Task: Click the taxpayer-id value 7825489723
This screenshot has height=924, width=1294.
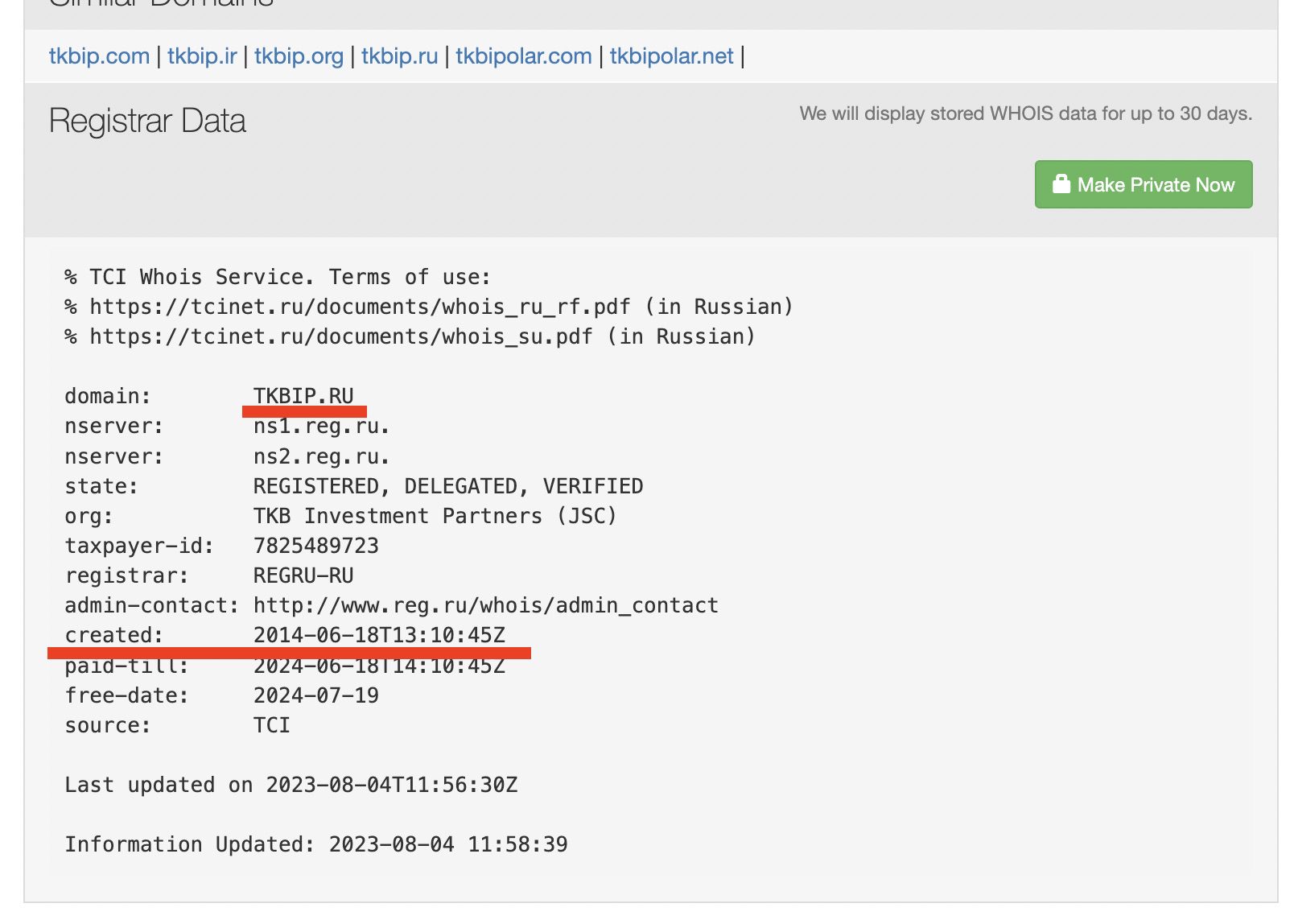Action: (316, 546)
